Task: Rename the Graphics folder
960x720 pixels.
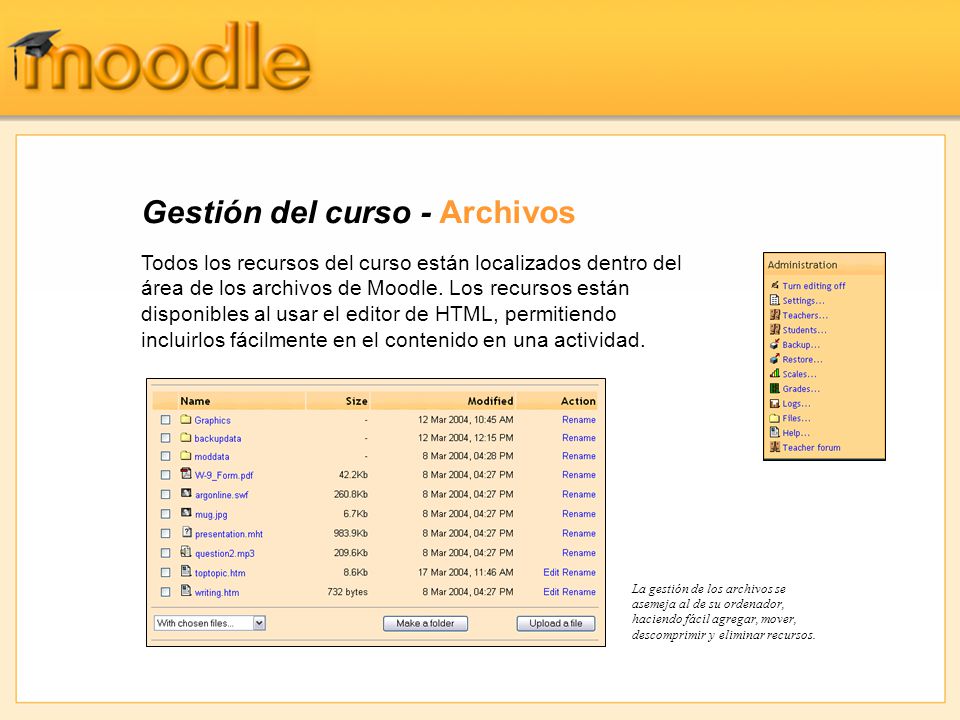Action: tap(579, 420)
